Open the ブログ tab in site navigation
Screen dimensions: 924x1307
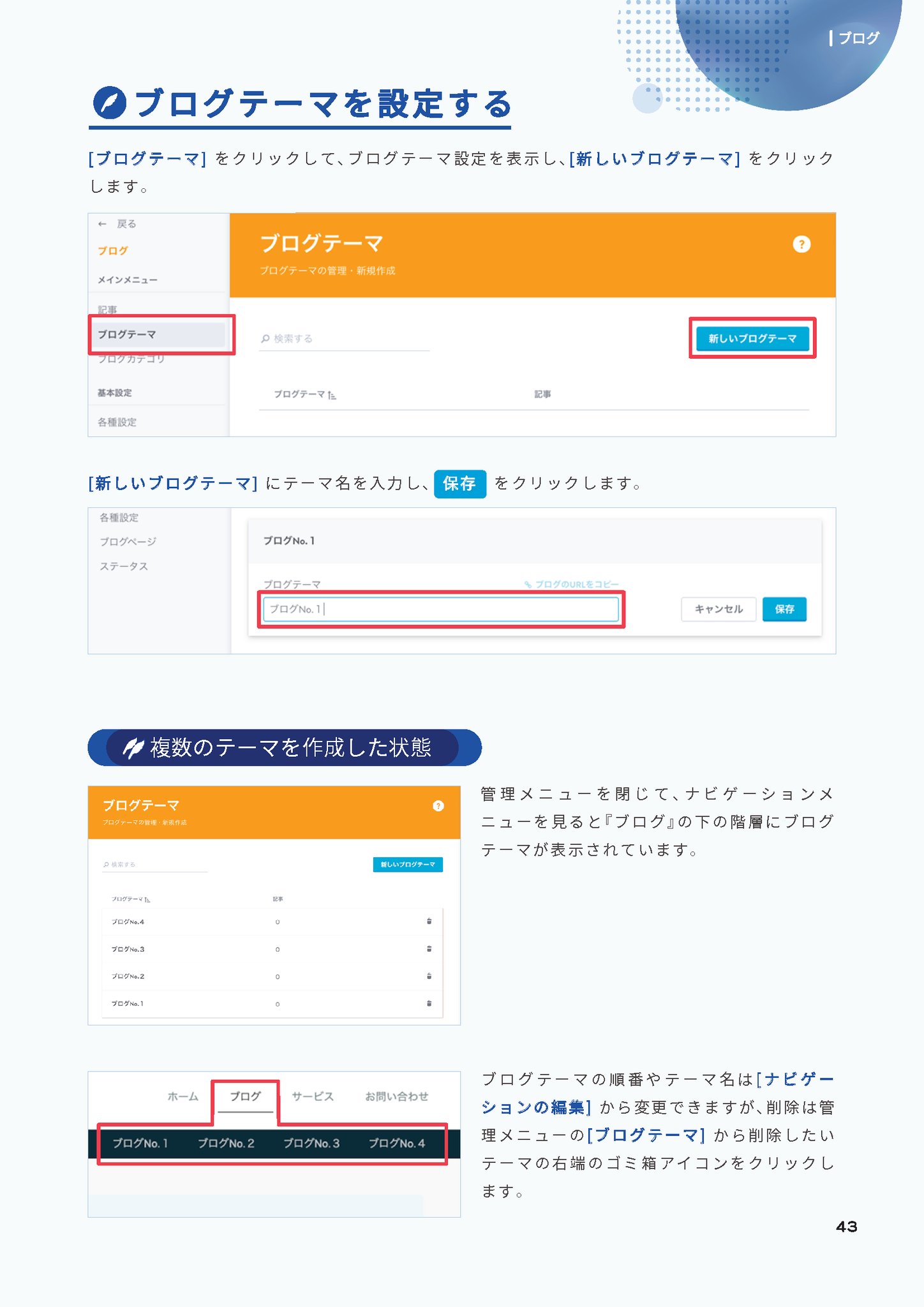point(245,1096)
